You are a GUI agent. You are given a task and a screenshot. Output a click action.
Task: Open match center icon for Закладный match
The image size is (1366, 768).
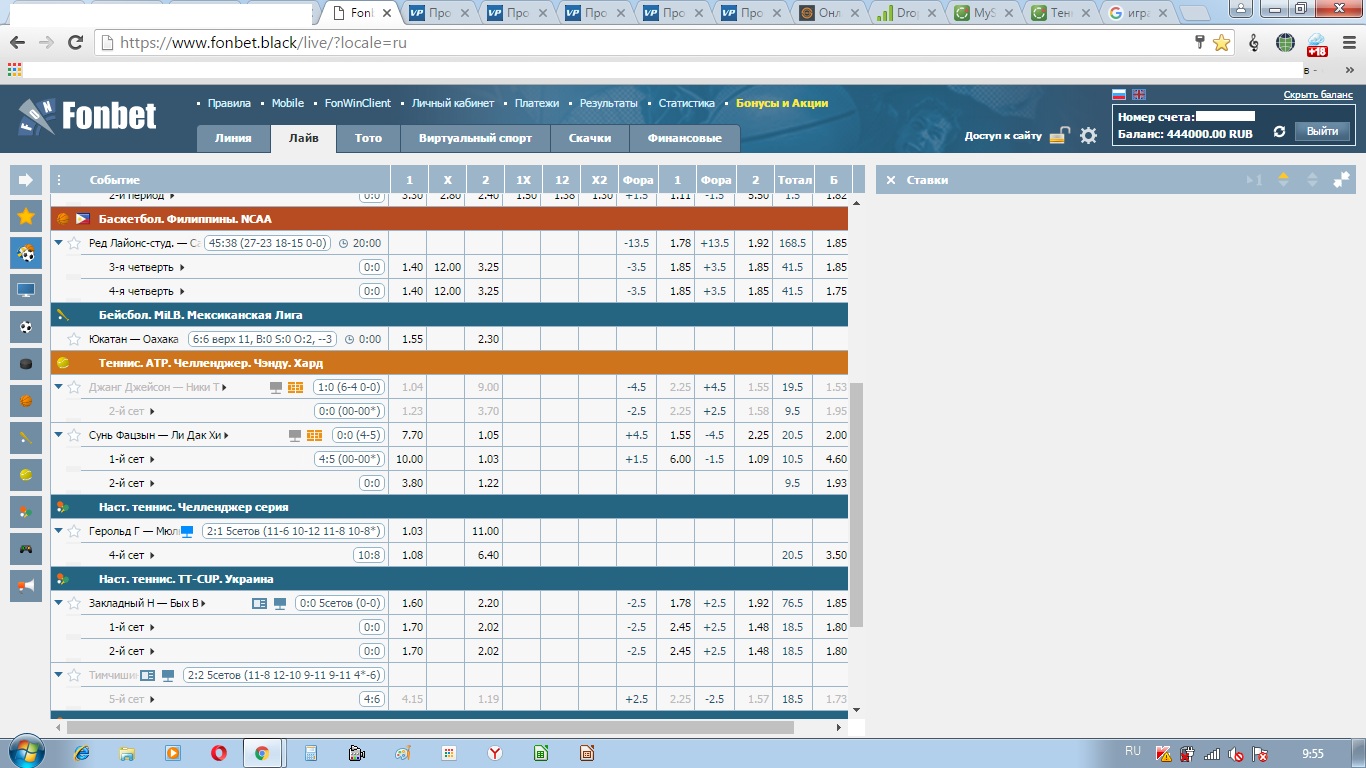(259, 603)
